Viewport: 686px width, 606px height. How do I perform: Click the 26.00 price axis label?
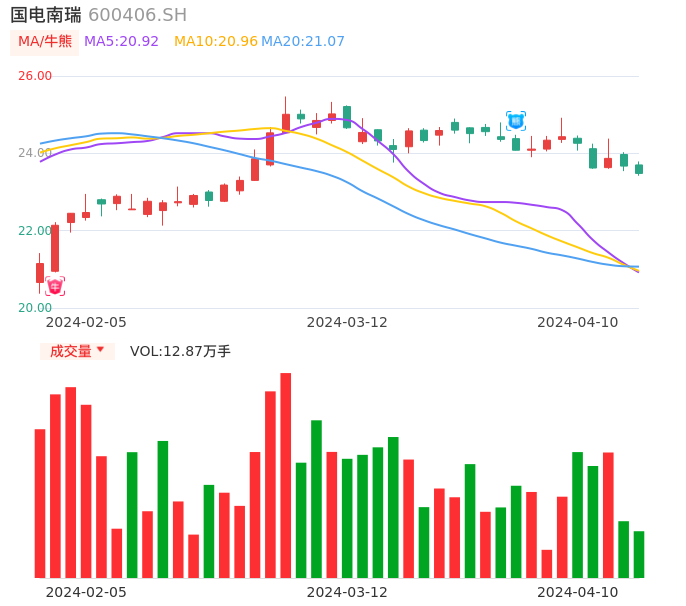(x=35, y=76)
